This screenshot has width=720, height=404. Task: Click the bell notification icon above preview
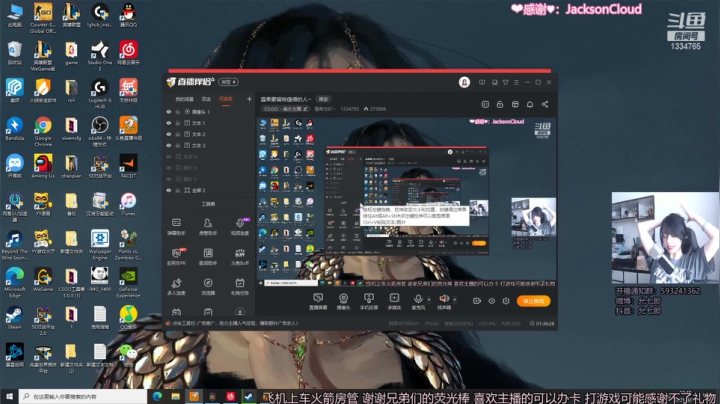(x=529, y=105)
